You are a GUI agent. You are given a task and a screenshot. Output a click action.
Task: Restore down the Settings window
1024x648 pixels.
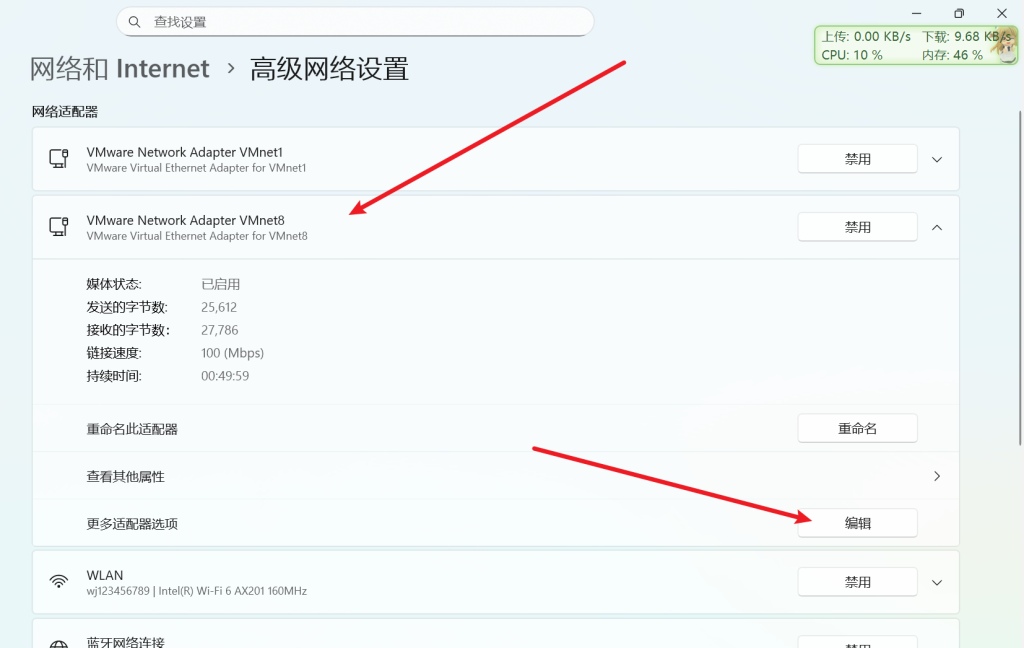[x=959, y=13]
